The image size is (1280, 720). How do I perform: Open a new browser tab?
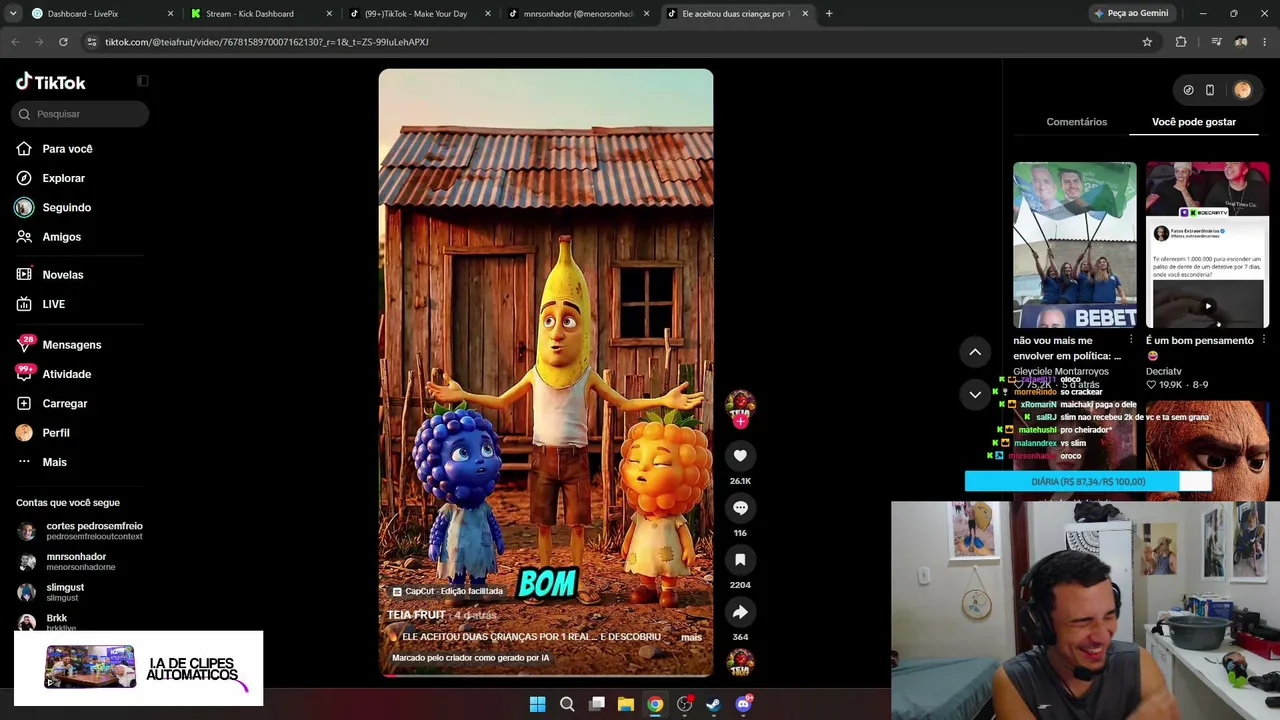click(x=829, y=14)
